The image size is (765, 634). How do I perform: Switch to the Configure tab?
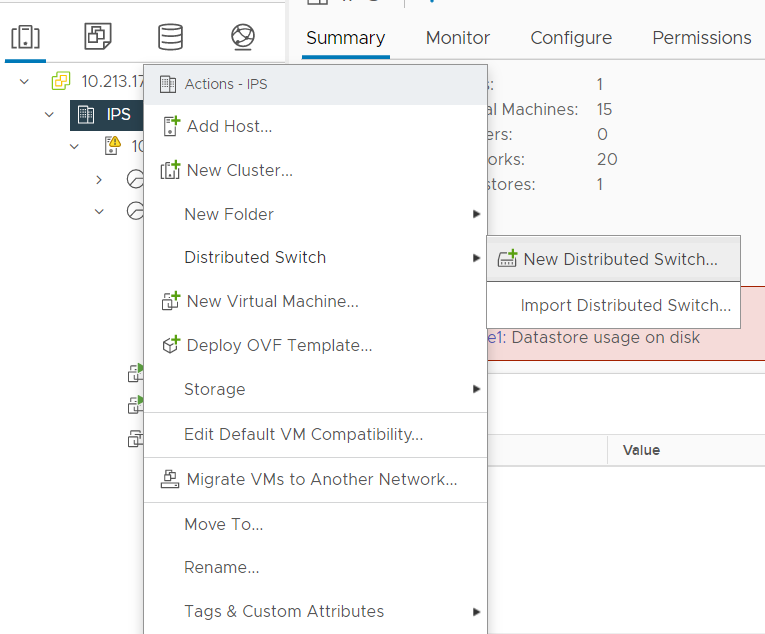pos(571,38)
